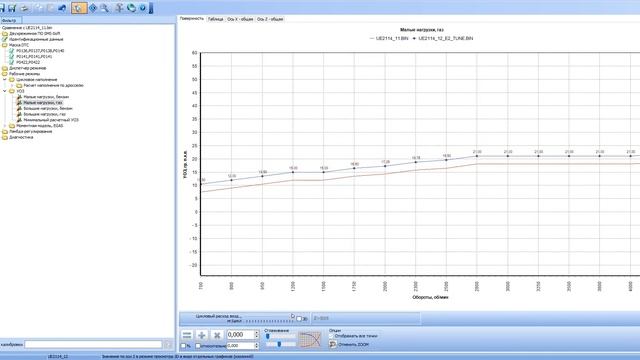The width and height of the screenshot is (640, 360).
Task: Click the icon of 'P0136,P0137,P0138,P0140'
Action: (x=11, y=51)
